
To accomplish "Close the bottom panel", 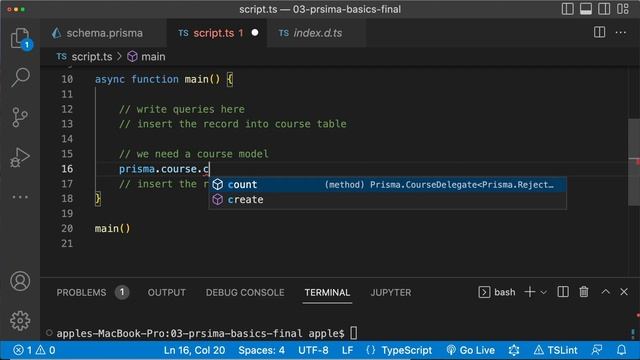I will point(624,292).
